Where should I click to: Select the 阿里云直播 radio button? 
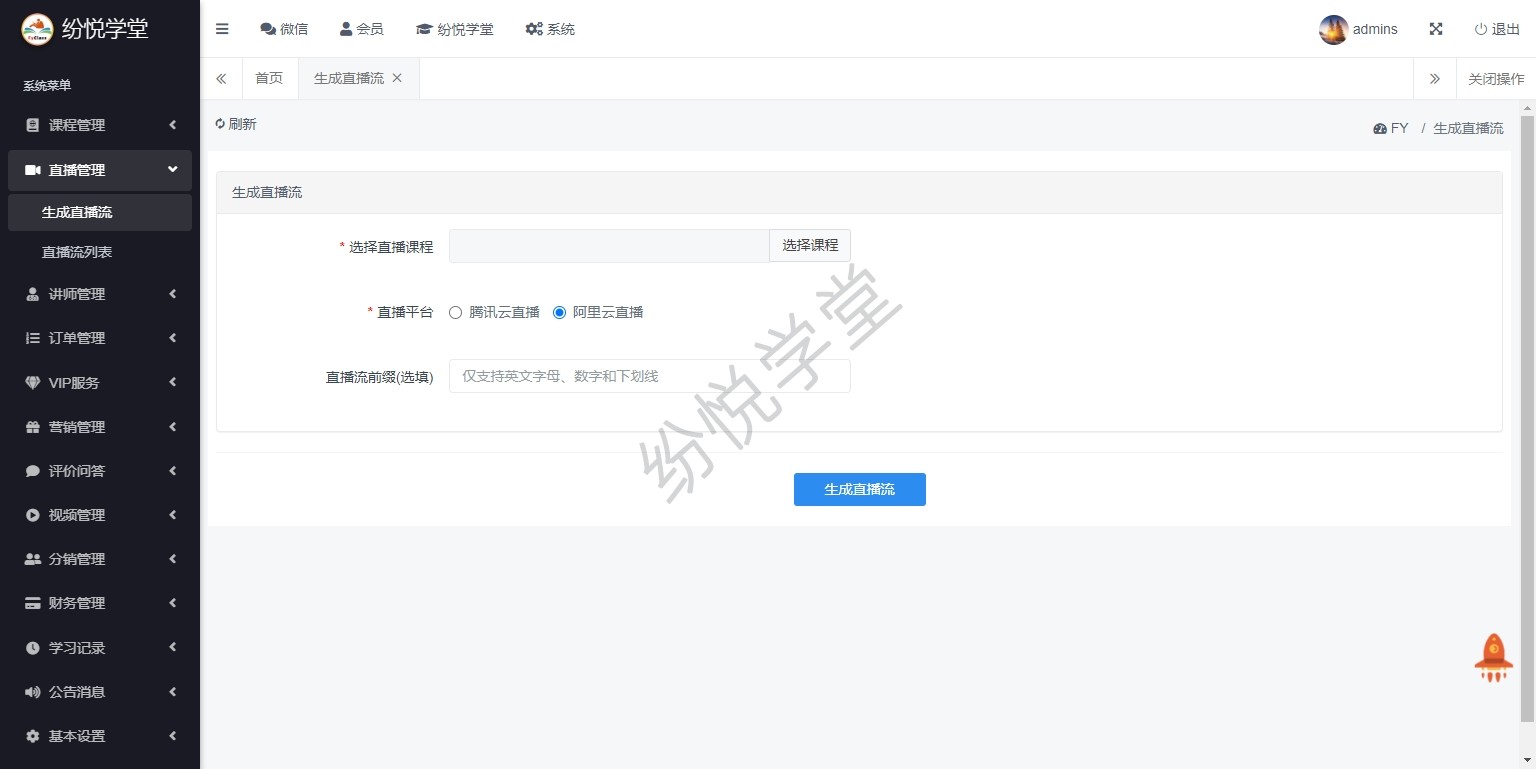tap(560, 312)
